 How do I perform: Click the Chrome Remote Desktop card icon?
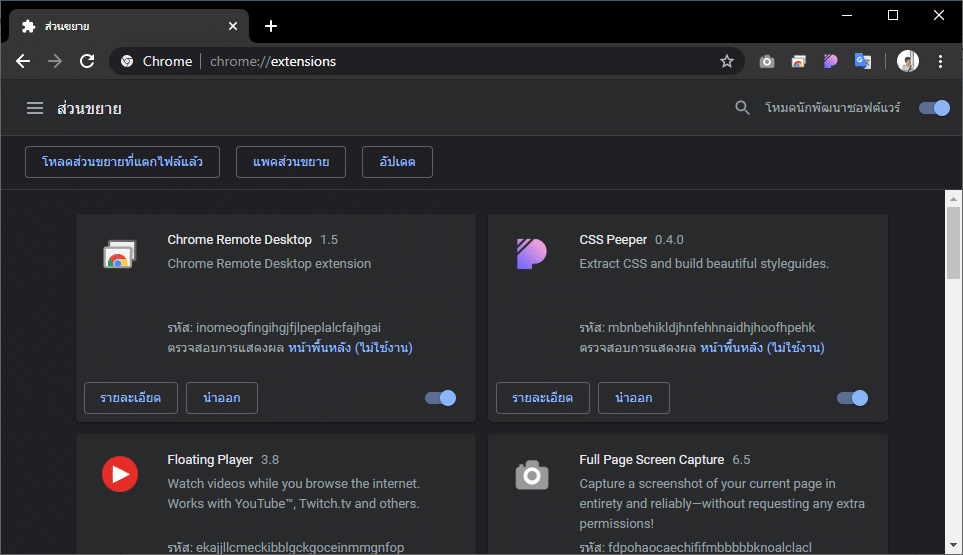click(x=120, y=254)
